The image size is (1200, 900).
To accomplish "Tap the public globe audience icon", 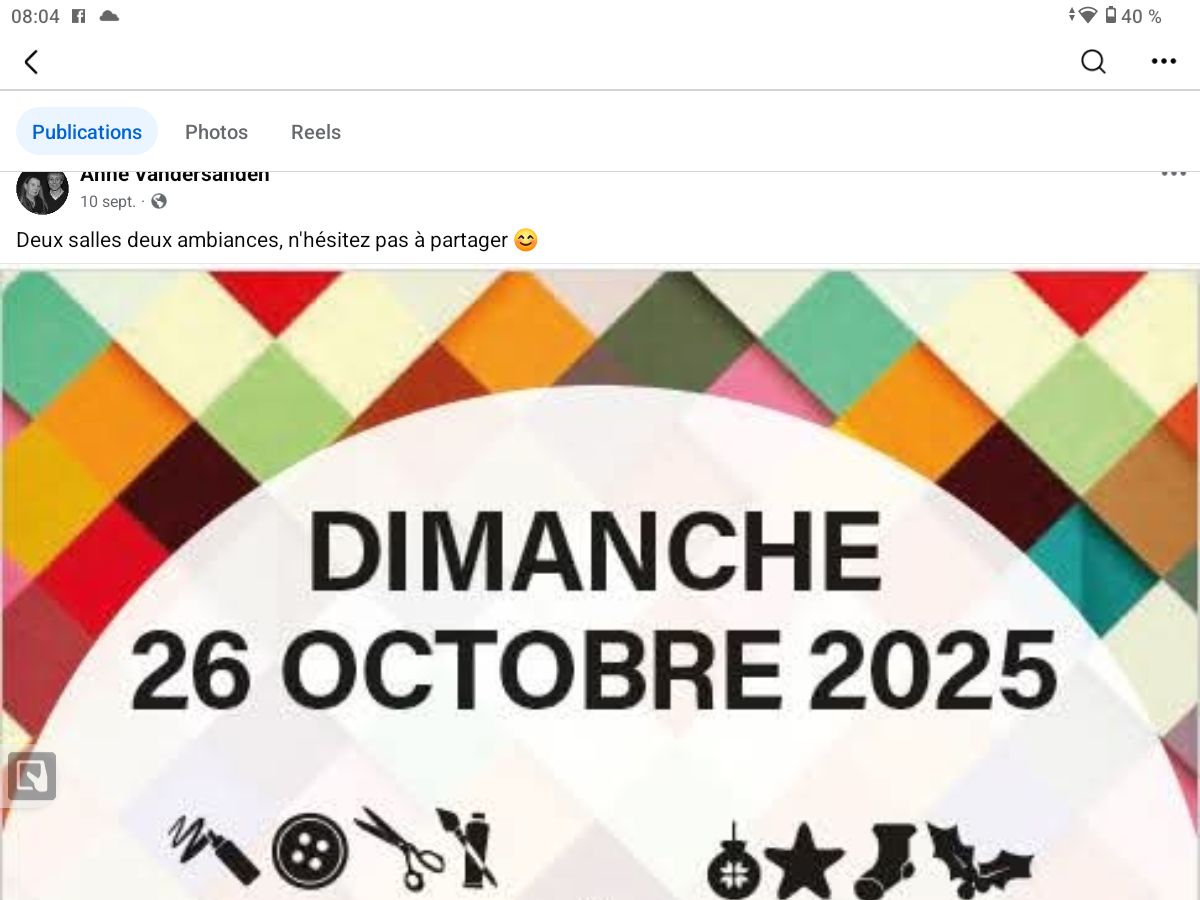I will click(158, 201).
